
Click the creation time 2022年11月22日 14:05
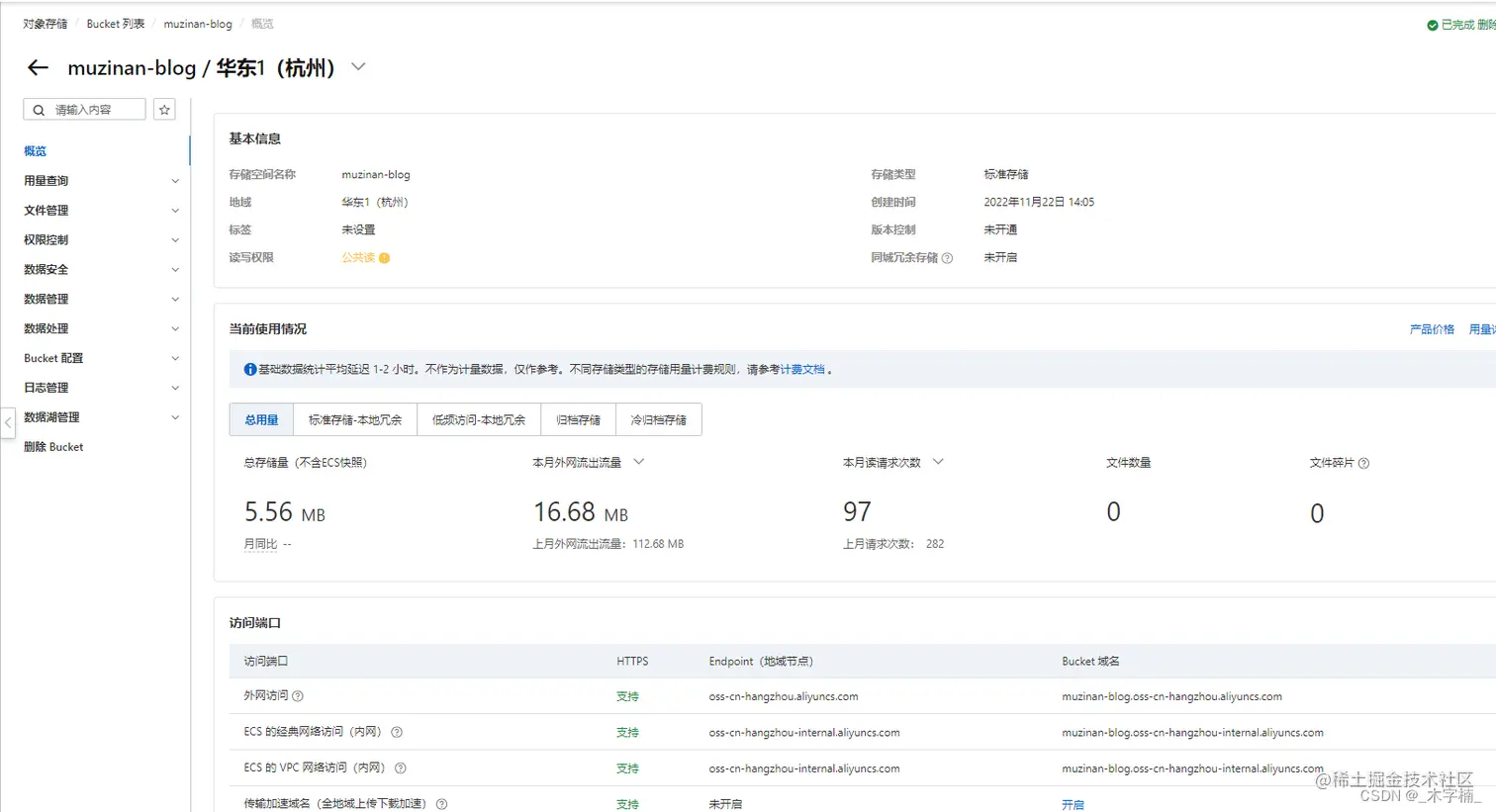point(1039,202)
